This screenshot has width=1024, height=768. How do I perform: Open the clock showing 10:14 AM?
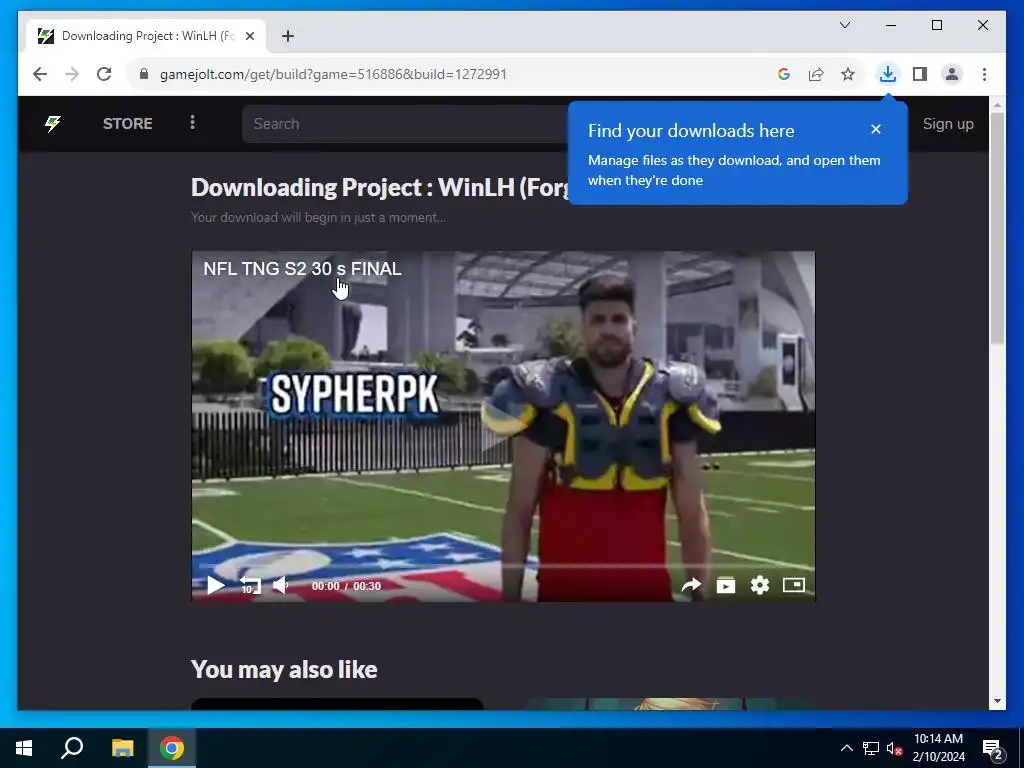(938, 748)
